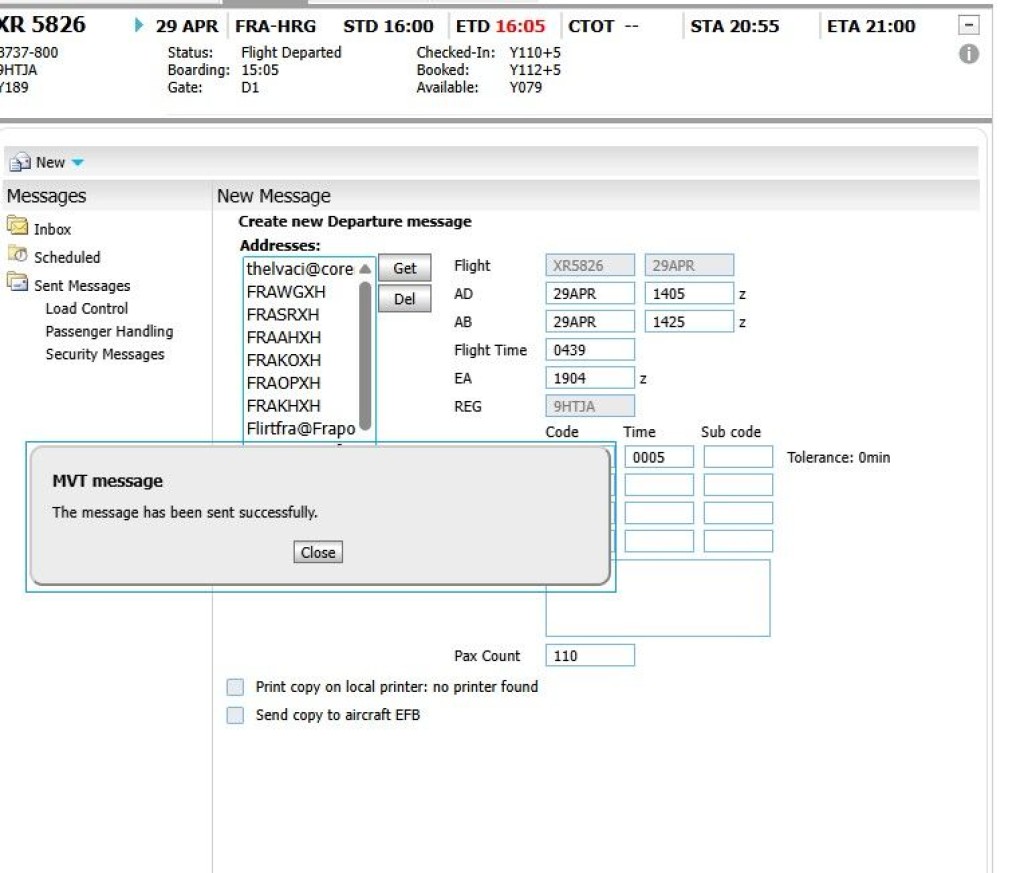
Task: Click blue arrow beside flight XR 5826
Action: pyautogui.click(x=139, y=26)
